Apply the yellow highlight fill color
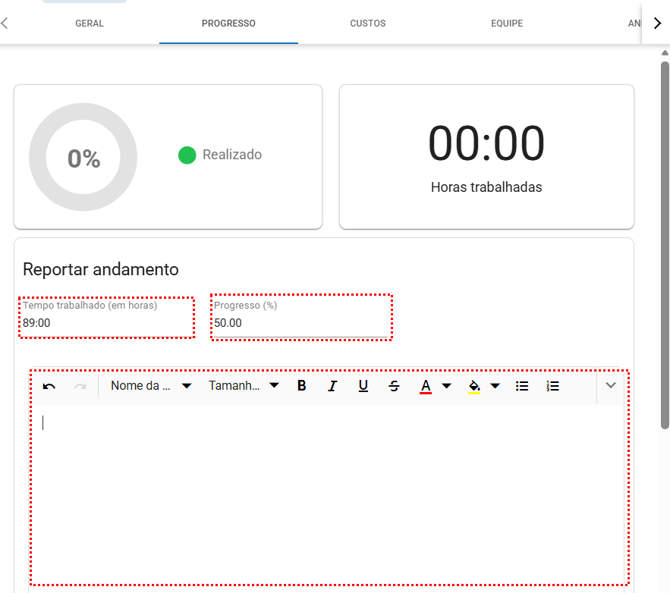The height and width of the screenshot is (593, 670). (x=474, y=386)
